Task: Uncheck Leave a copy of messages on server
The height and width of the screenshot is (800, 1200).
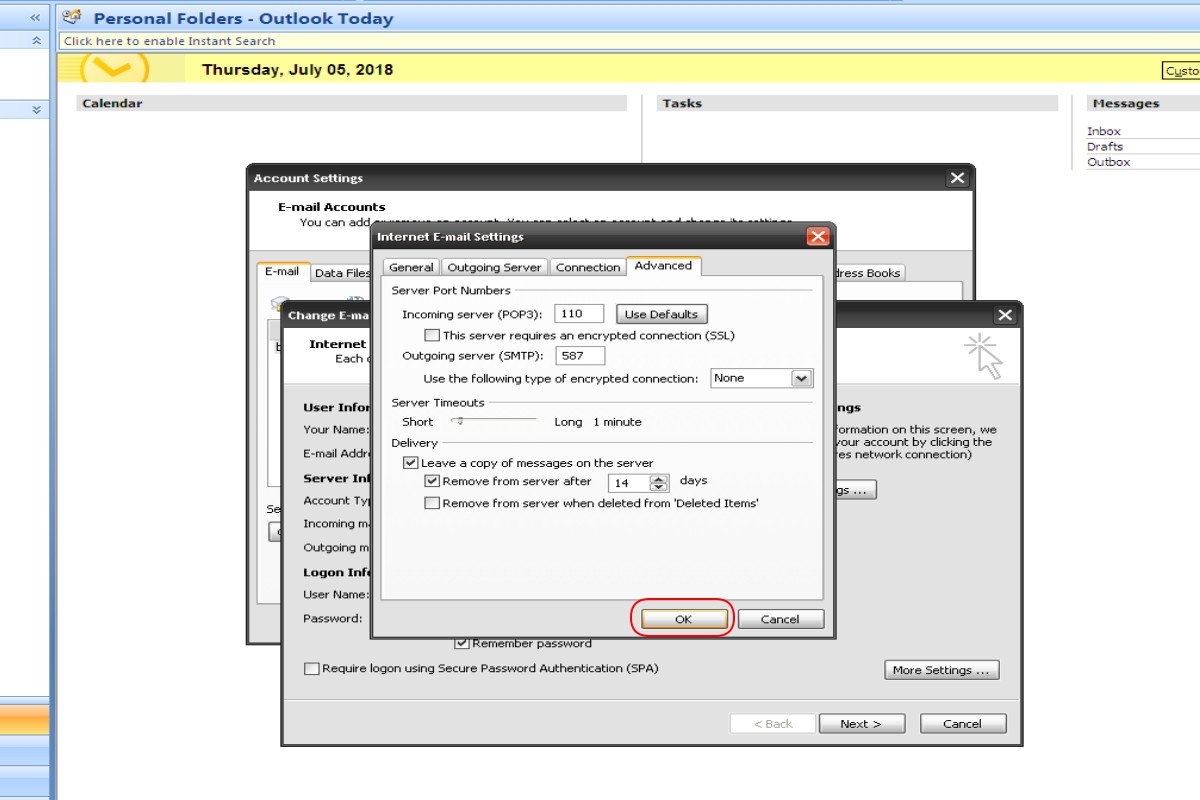Action: point(410,463)
